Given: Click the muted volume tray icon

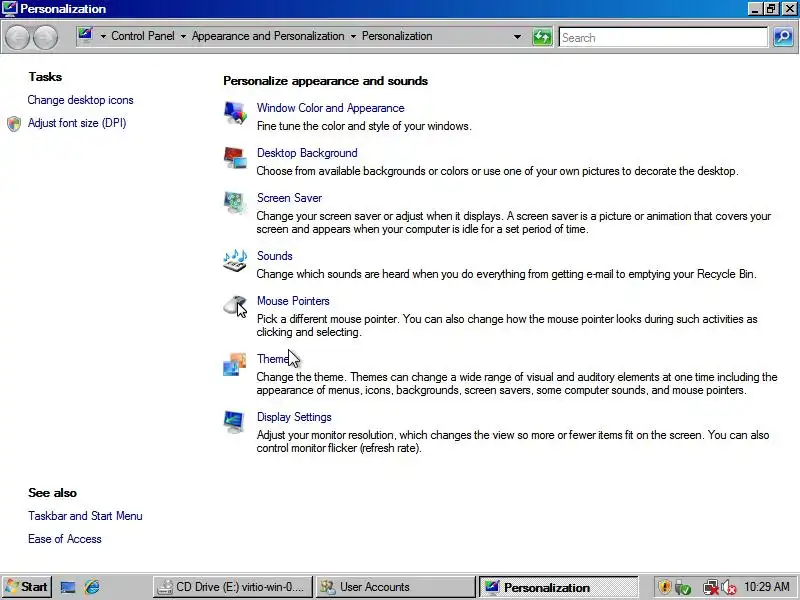Looking at the screenshot, I should [729, 588].
